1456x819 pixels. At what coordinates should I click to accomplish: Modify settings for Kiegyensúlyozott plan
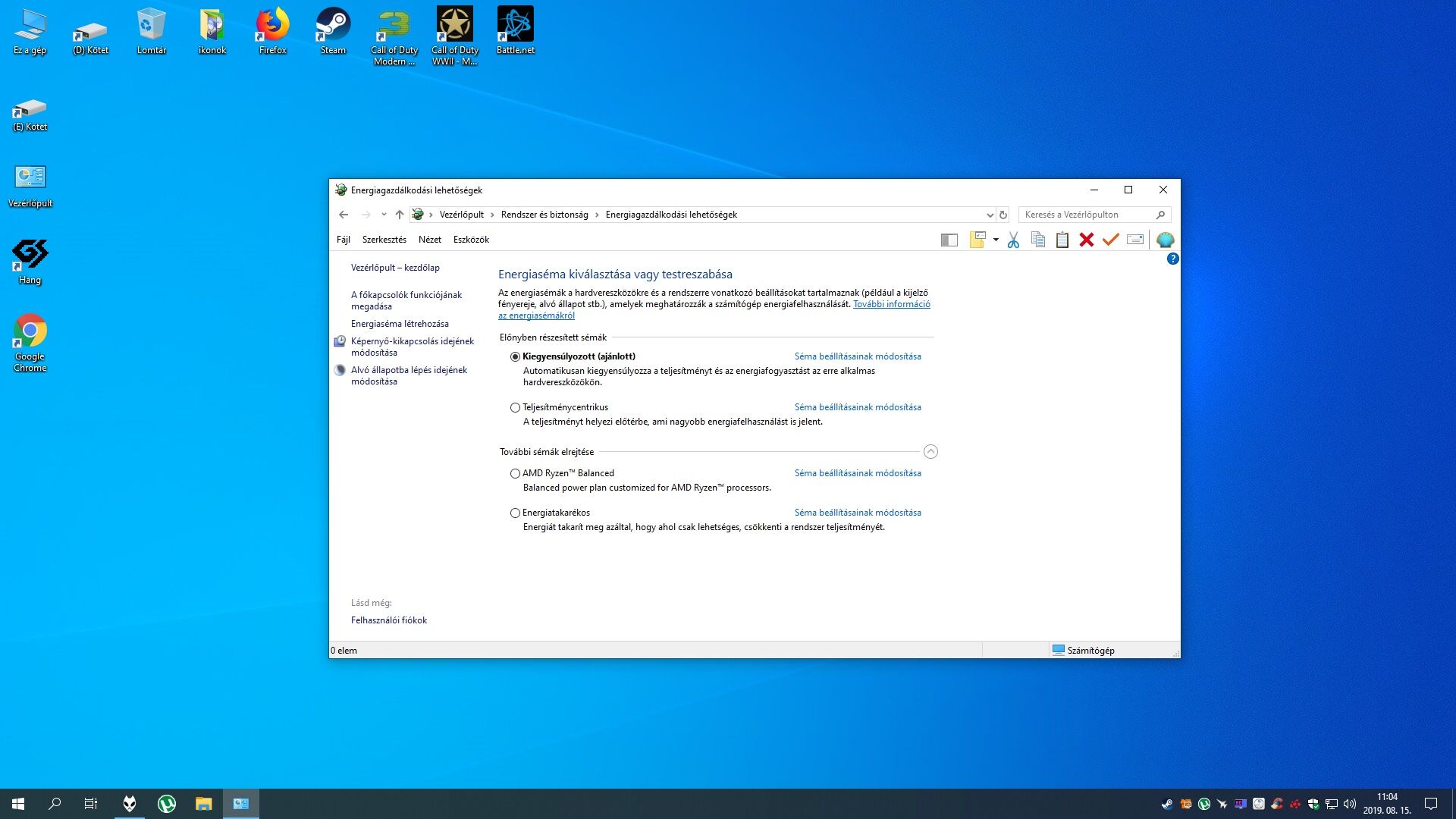858,356
